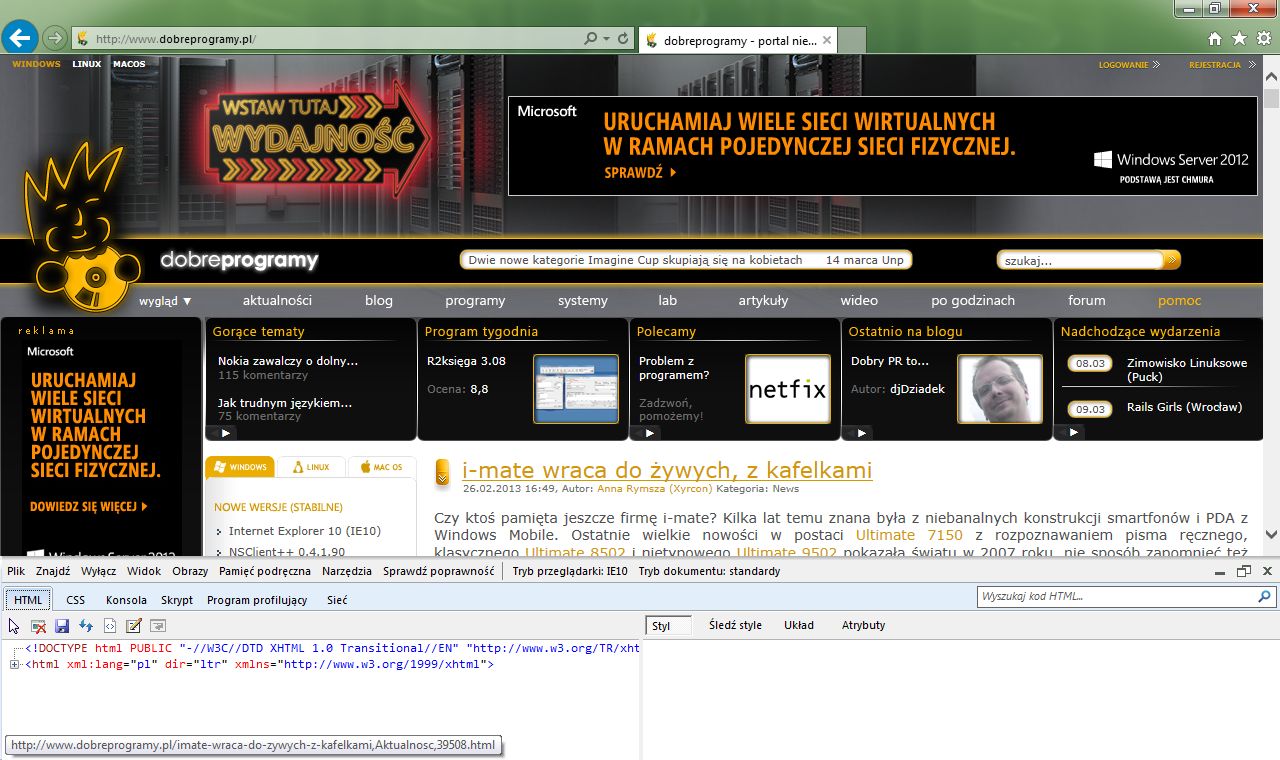Click the netfix thumbnail in Polecamy
The image size is (1280, 760).
(788, 389)
